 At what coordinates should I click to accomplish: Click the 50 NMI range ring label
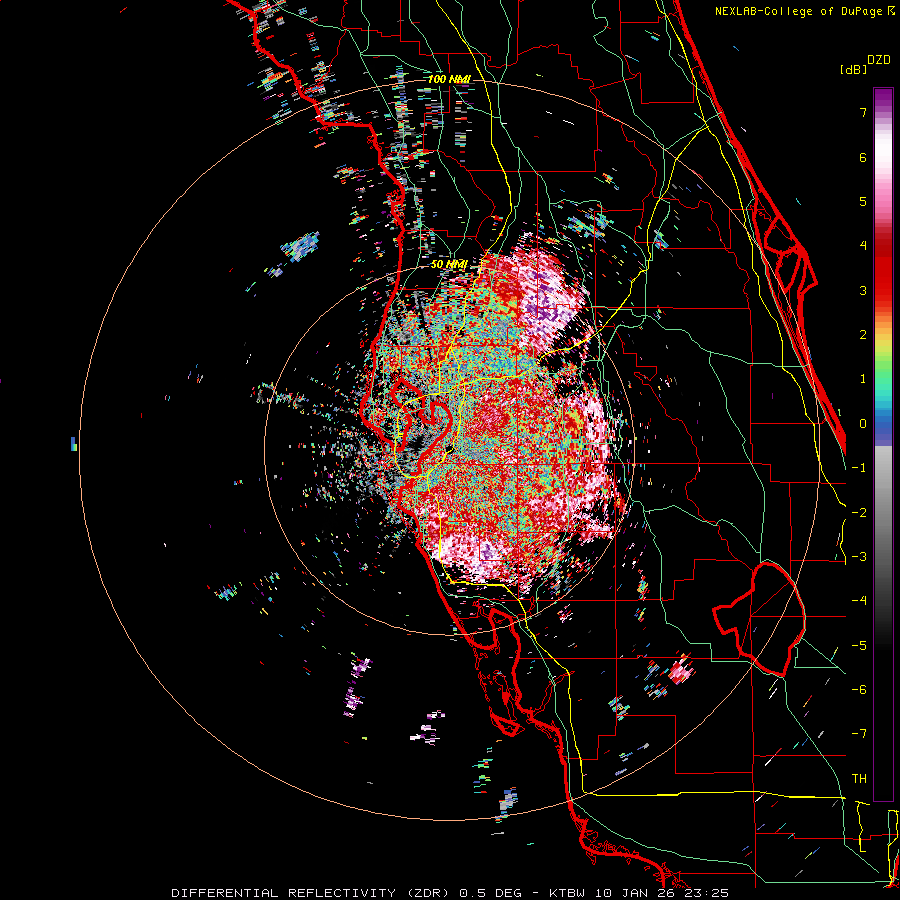tap(449, 264)
